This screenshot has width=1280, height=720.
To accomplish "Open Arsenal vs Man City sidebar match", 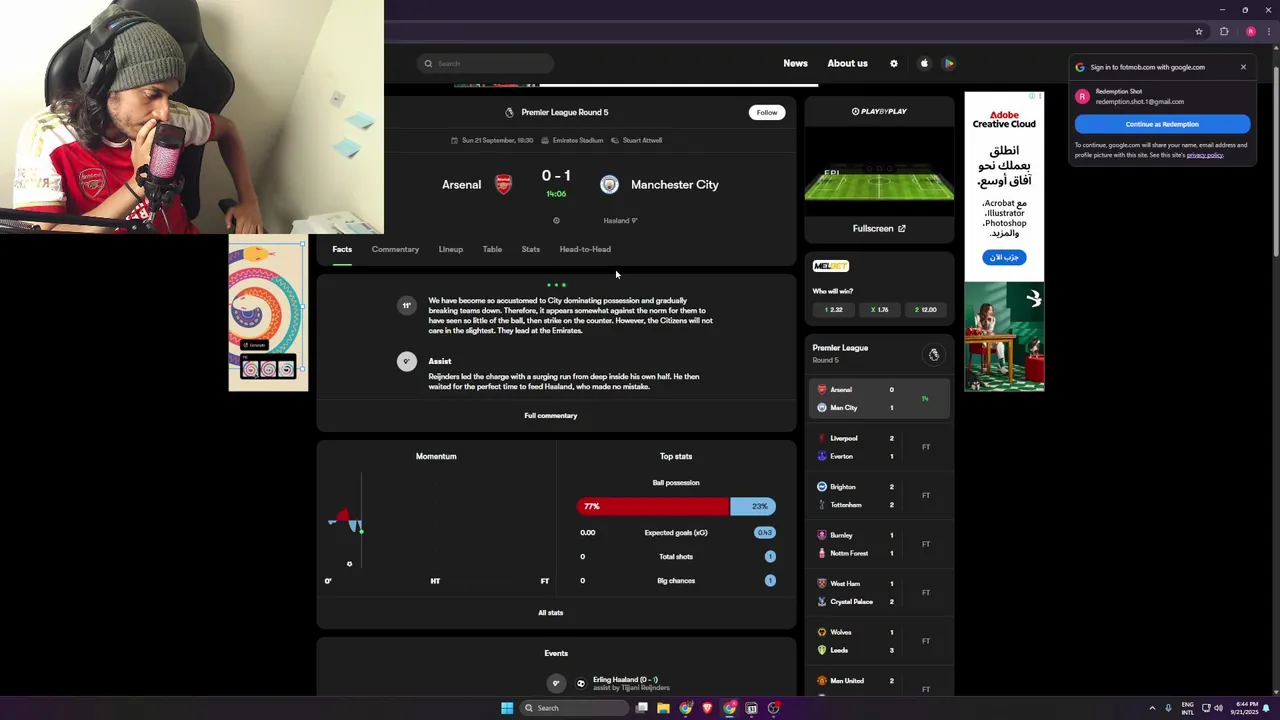I will point(879,398).
